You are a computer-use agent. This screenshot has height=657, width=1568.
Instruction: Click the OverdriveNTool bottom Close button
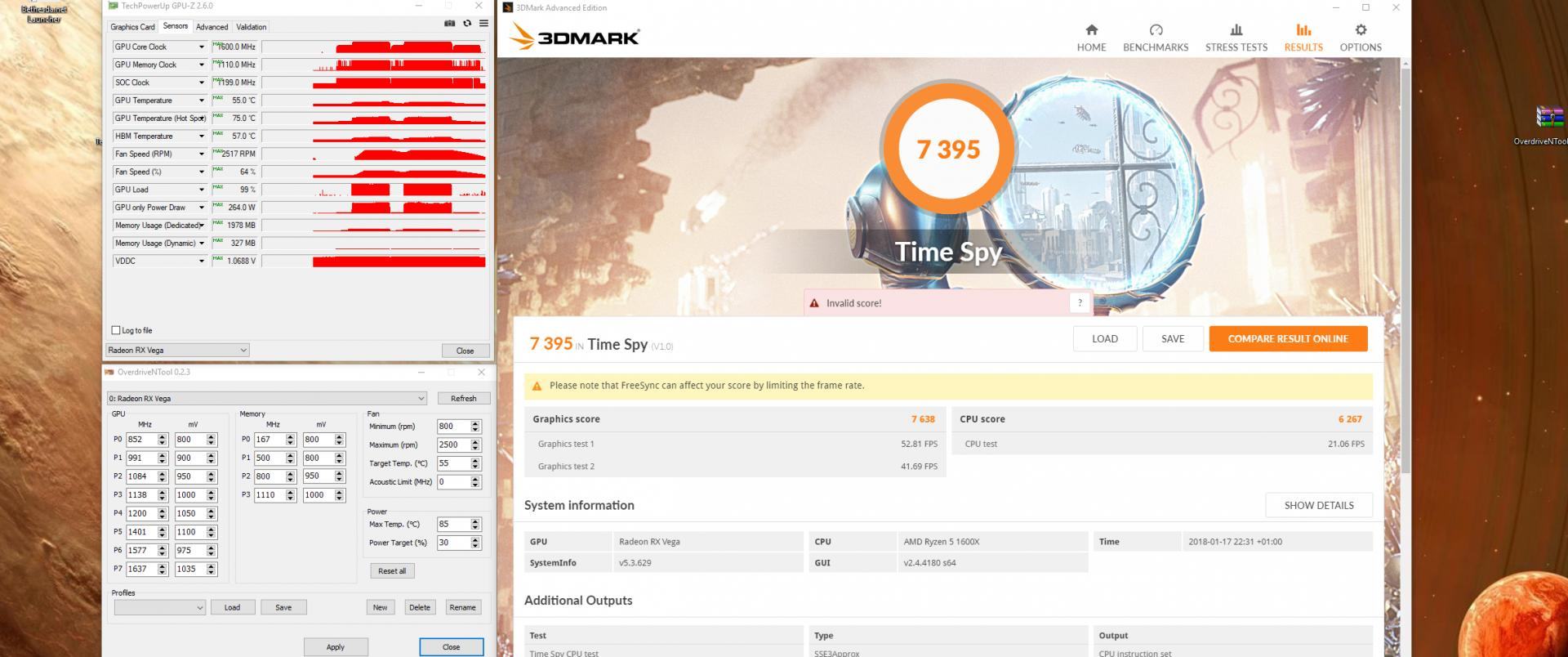click(x=452, y=646)
